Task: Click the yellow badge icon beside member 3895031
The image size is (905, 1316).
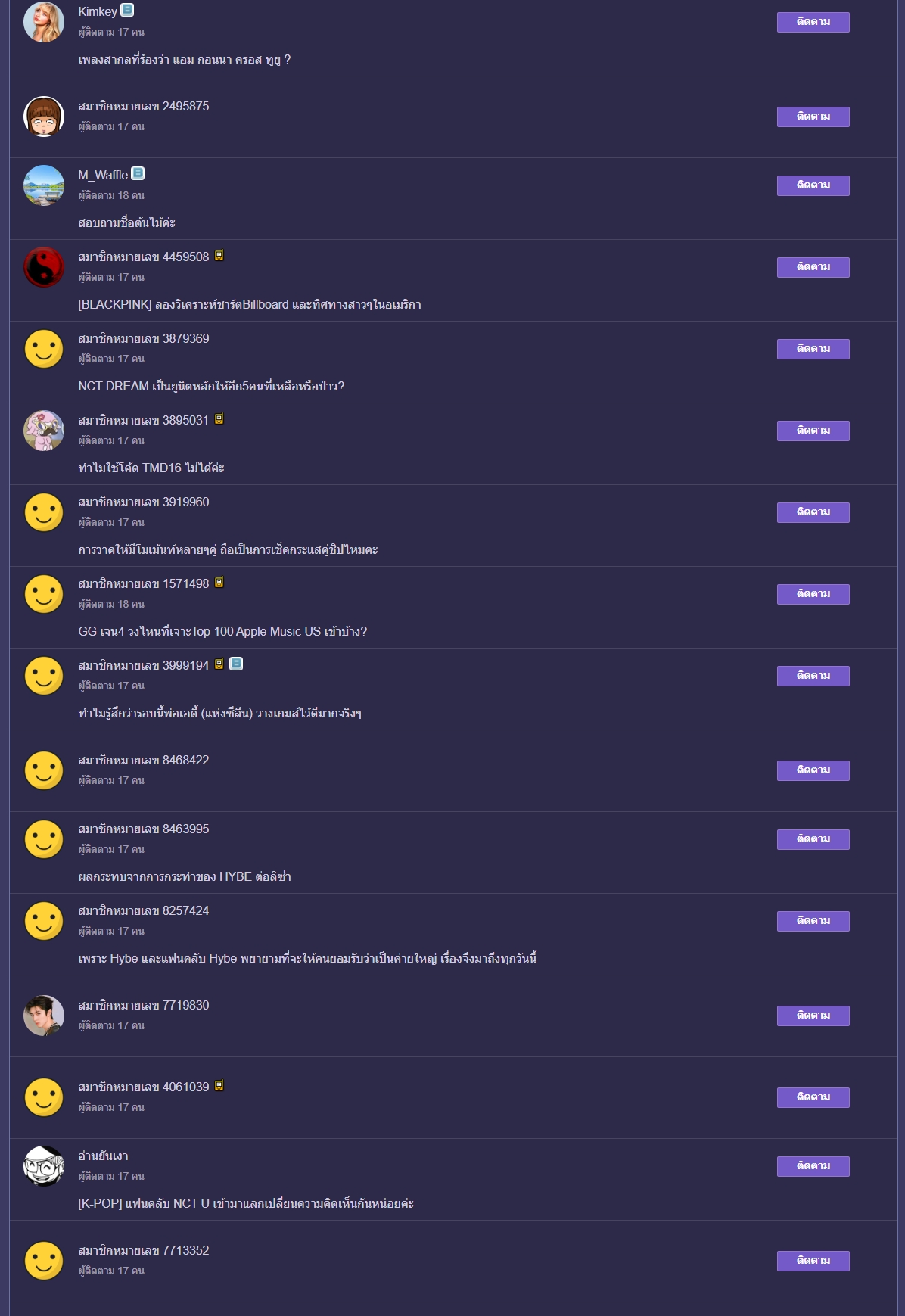Action: tap(219, 418)
